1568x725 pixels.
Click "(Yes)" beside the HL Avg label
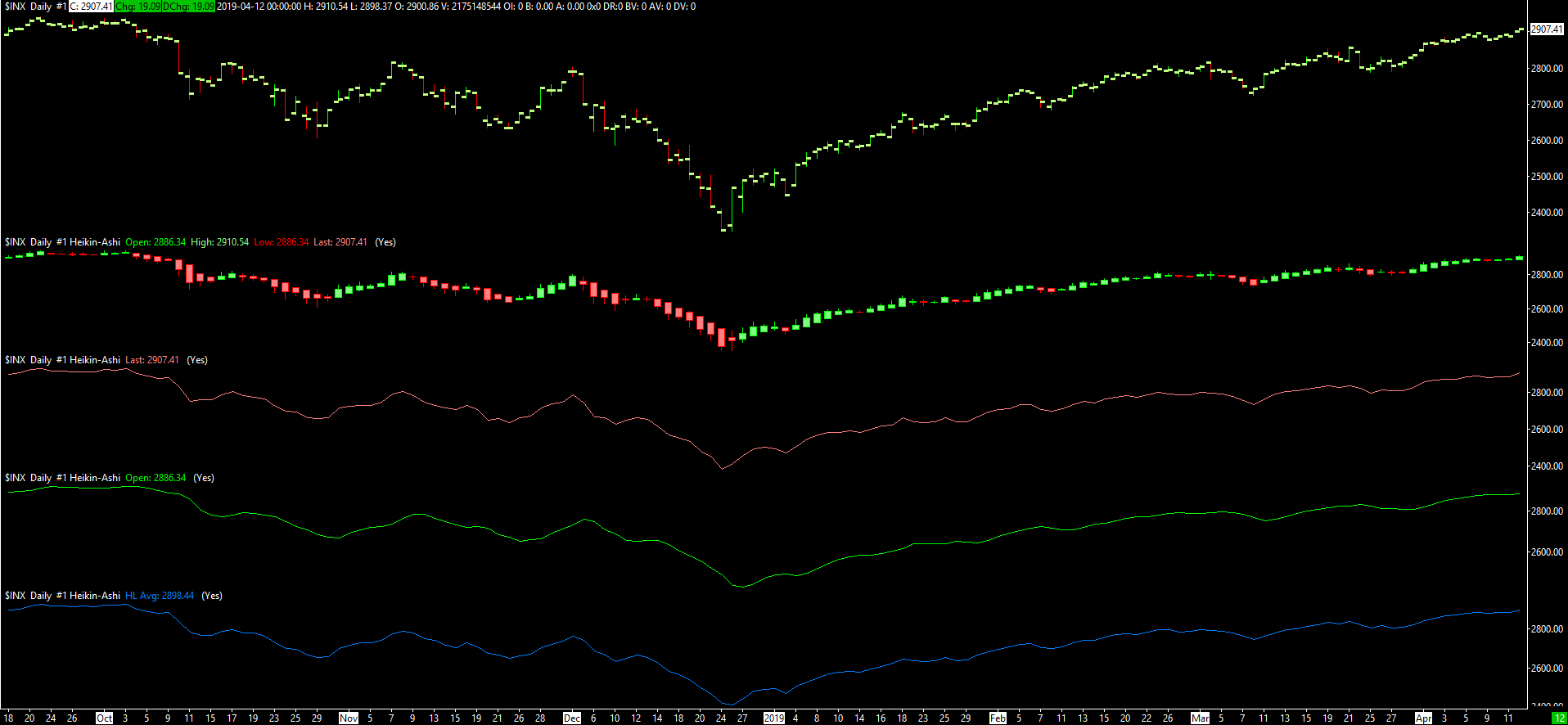pyautogui.click(x=212, y=596)
